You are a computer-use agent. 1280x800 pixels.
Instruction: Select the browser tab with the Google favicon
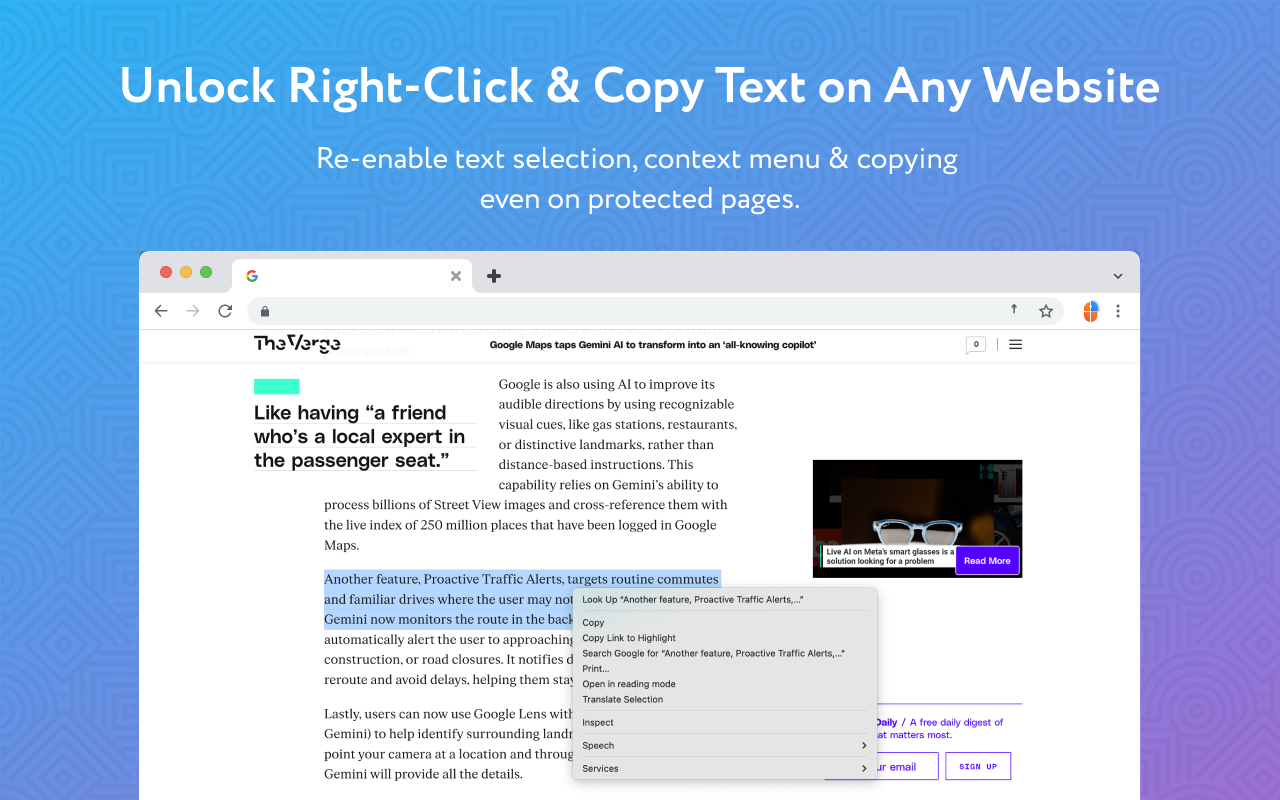[352, 276]
